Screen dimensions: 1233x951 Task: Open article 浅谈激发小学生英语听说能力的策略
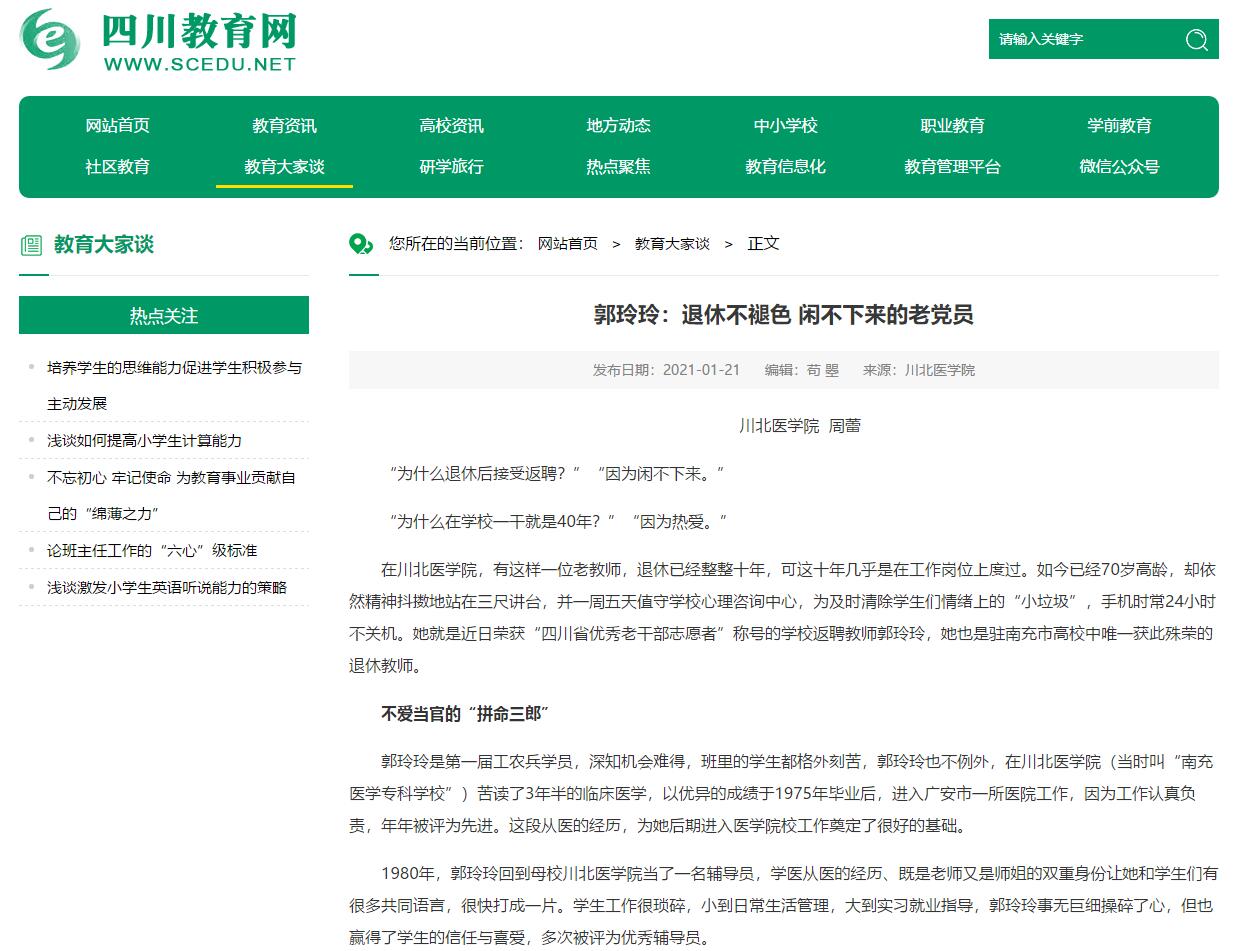click(x=166, y=587)
